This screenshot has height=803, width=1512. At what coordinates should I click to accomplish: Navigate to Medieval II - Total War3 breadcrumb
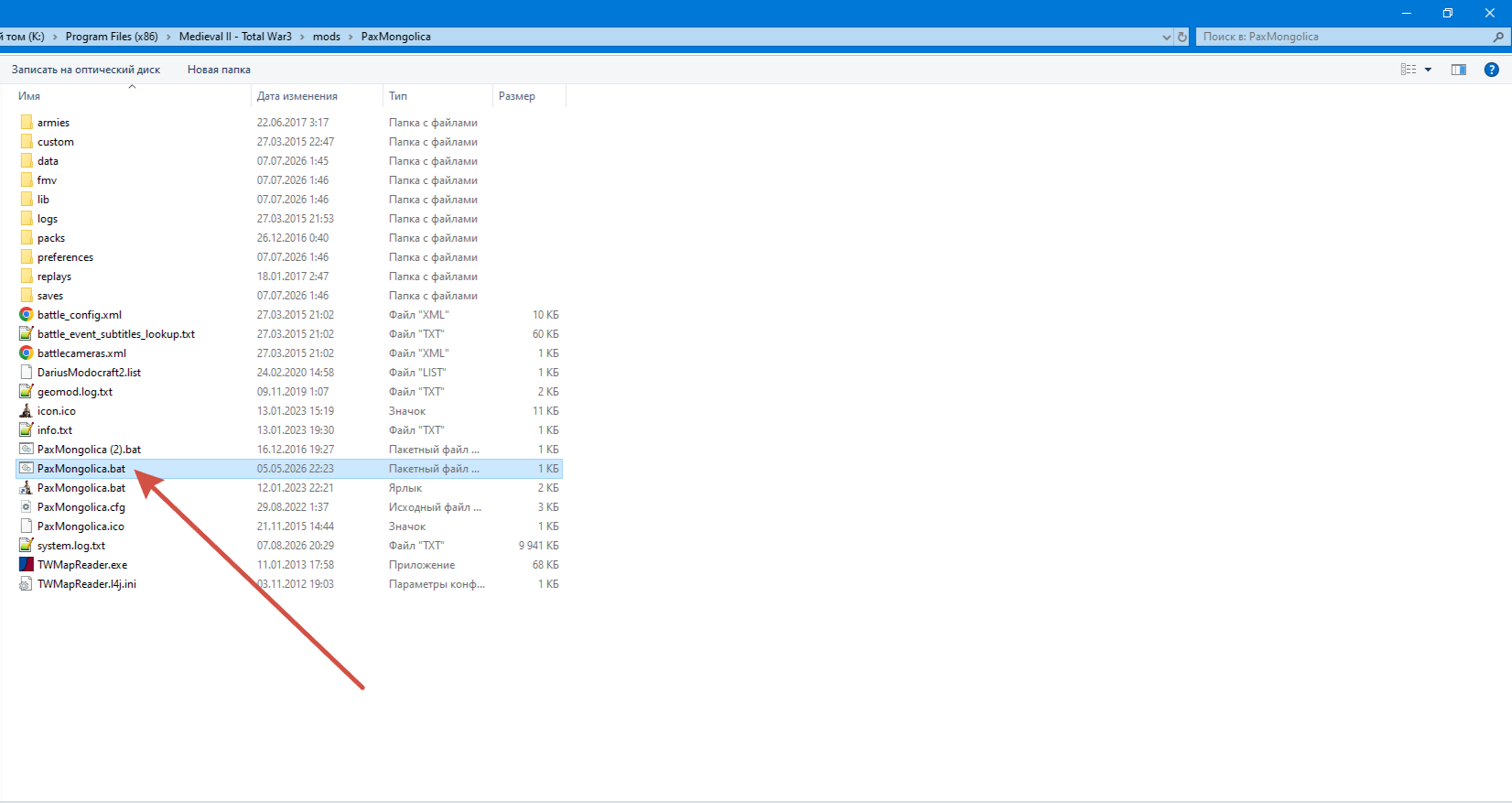235,37
